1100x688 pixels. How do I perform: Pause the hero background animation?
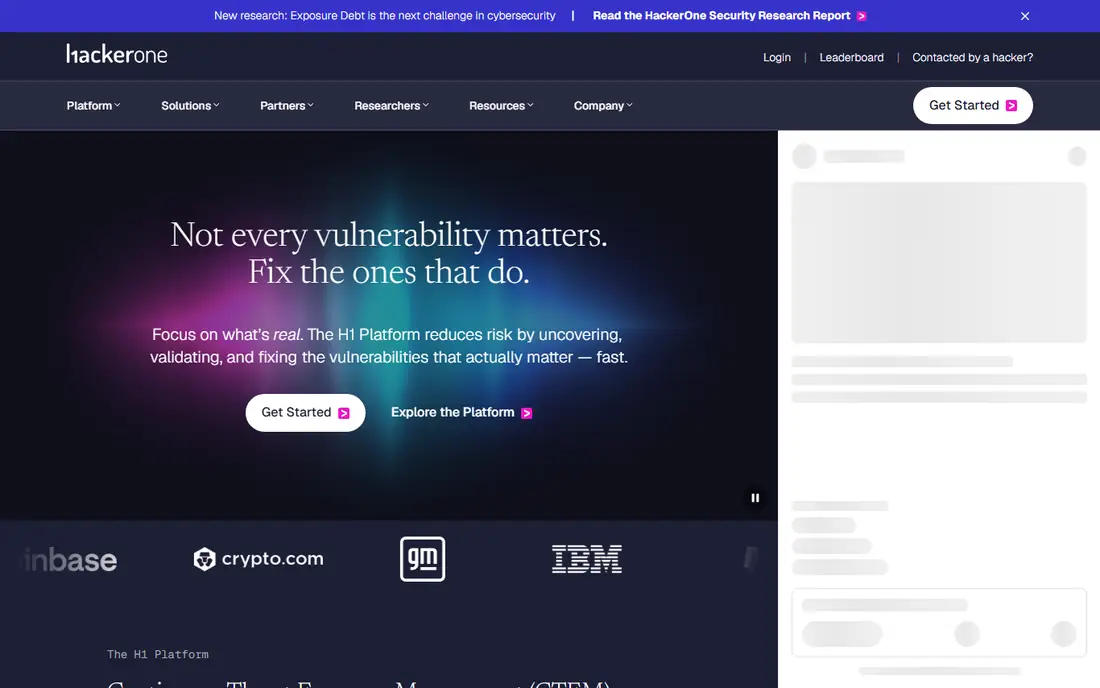coord(755,498)
